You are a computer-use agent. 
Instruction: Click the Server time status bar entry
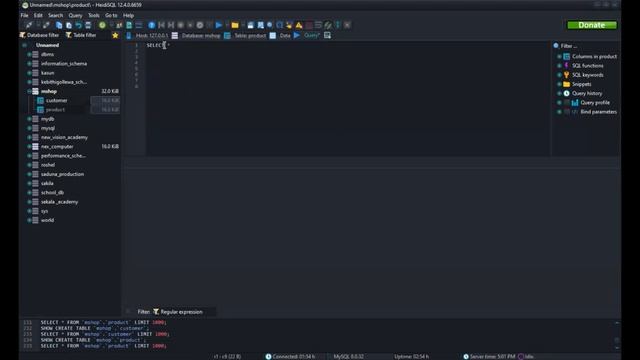(489, 357)
